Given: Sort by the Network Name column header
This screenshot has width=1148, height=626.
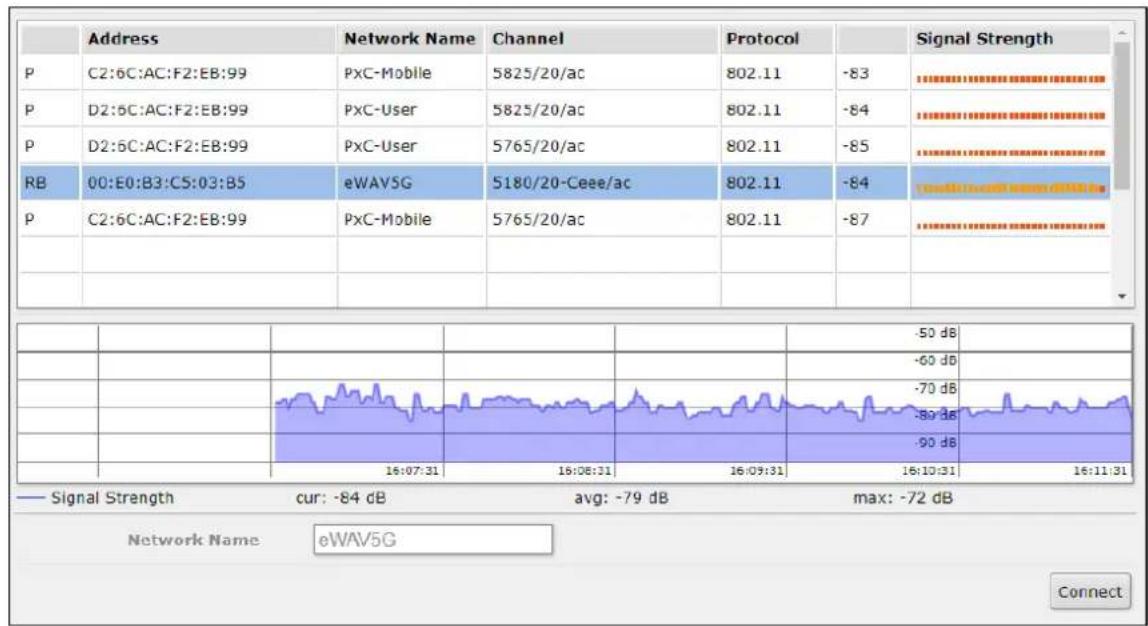Looking at the screenshot, I should click(x=411, y=40).
